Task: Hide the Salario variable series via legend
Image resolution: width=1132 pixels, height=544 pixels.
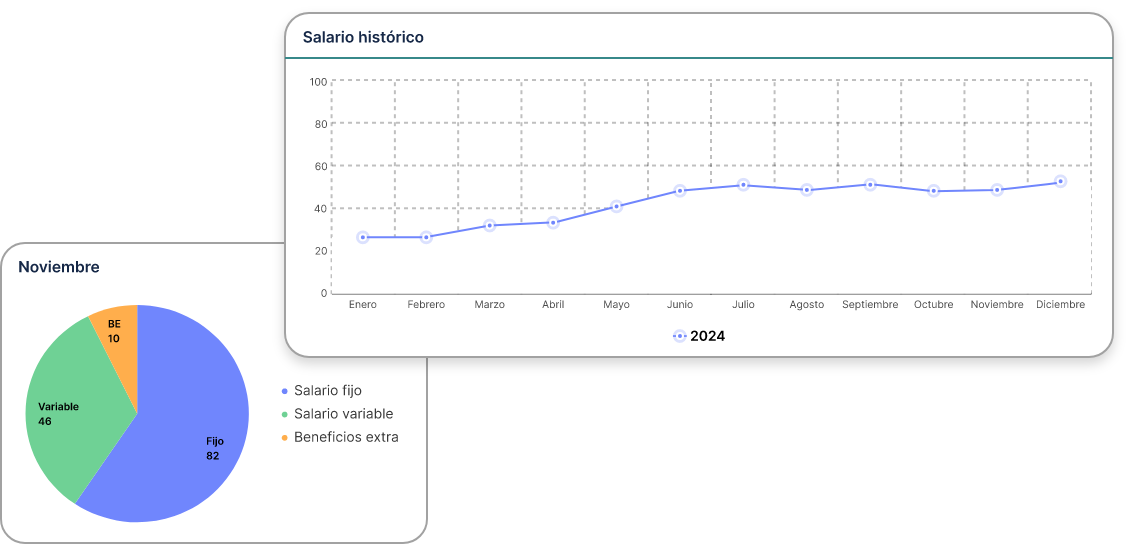Action: [x=343, y=414]
